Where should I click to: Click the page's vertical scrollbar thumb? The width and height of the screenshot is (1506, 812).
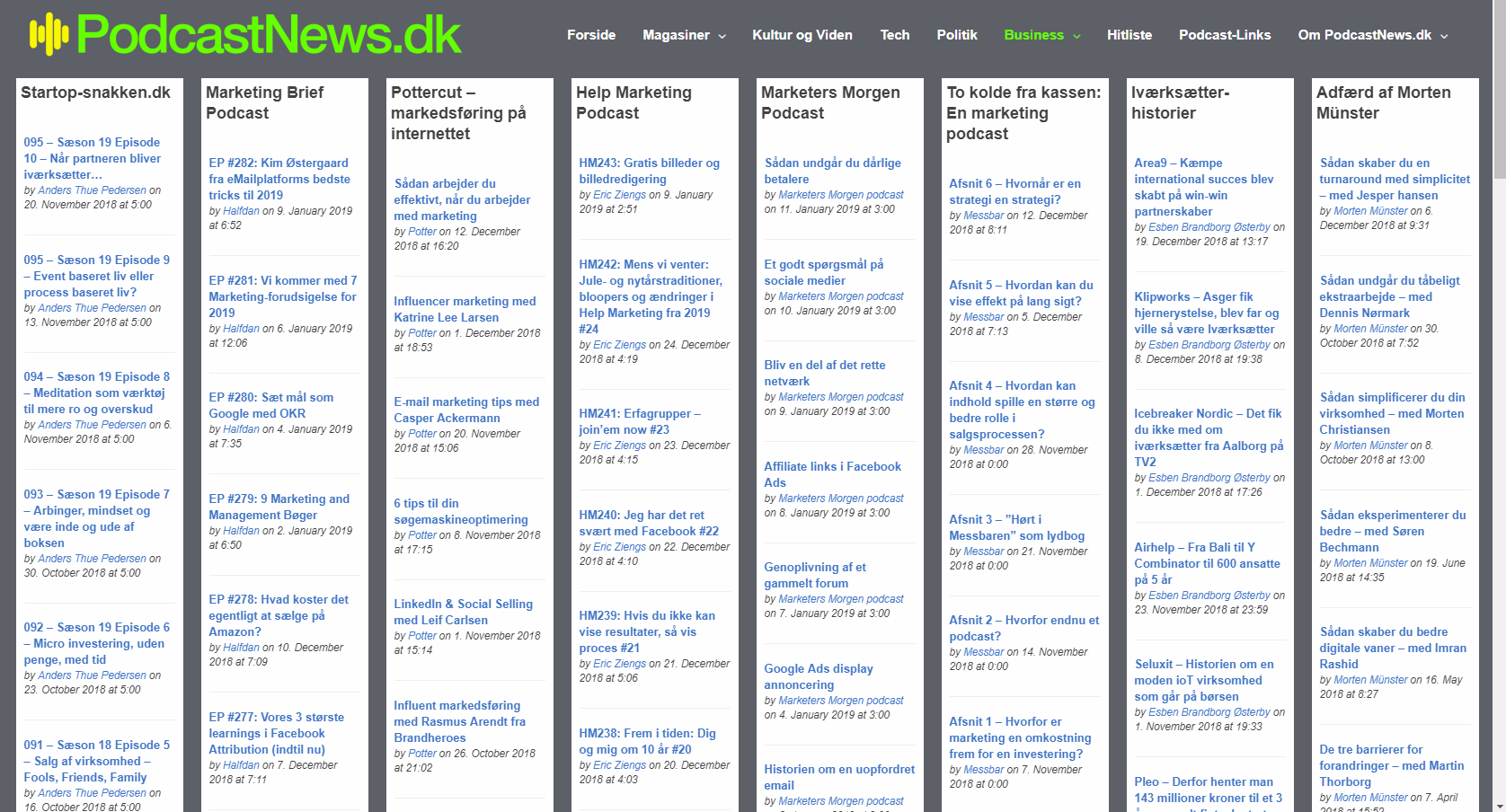click(1499, 94)
